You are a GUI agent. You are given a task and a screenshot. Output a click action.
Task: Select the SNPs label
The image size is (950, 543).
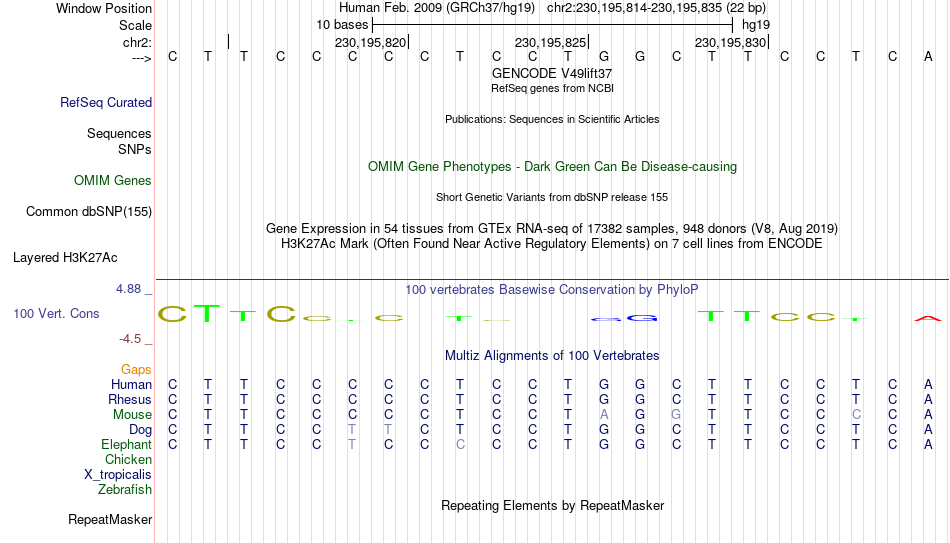135,149
